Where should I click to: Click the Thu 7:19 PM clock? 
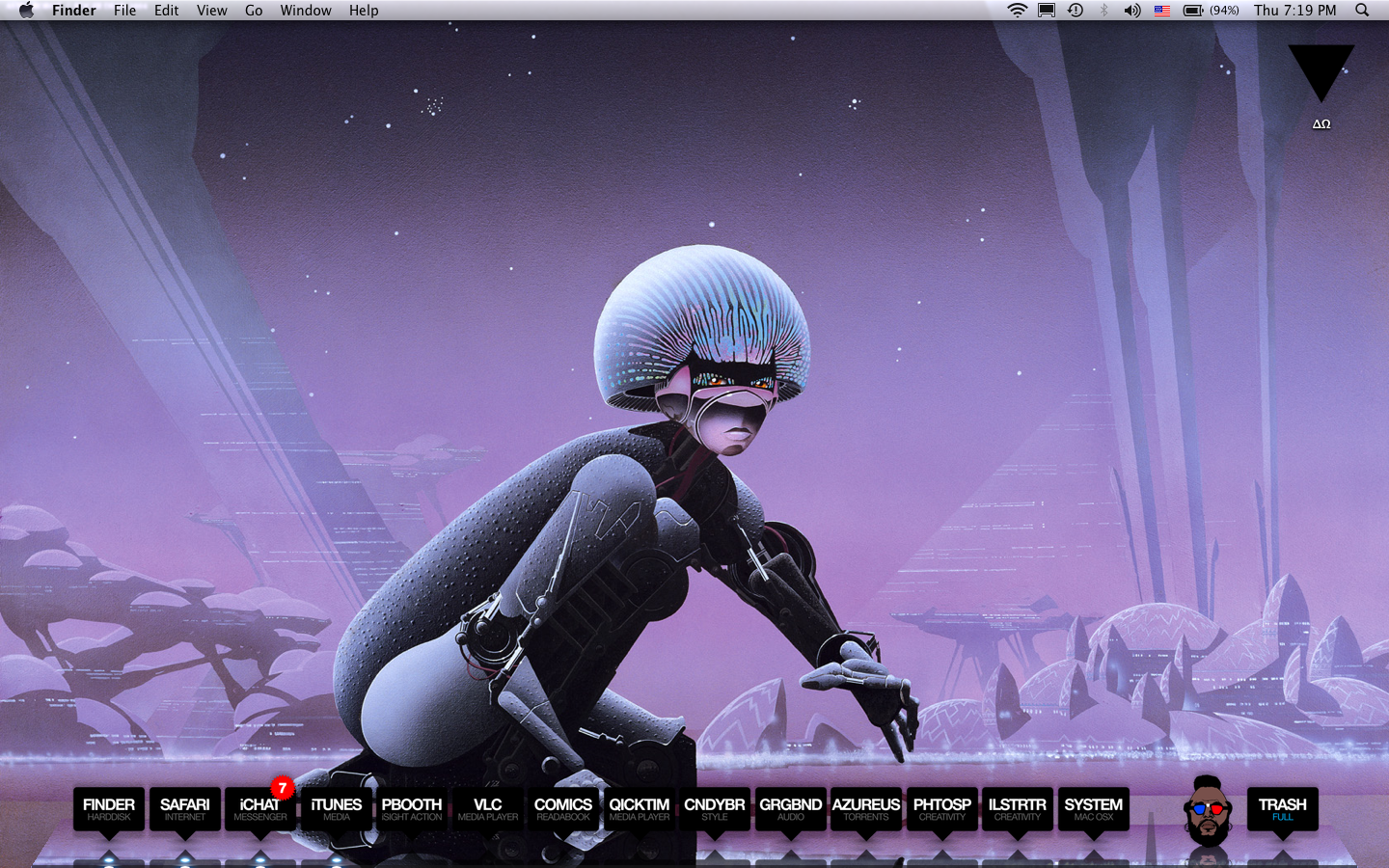click(1295, 11)
